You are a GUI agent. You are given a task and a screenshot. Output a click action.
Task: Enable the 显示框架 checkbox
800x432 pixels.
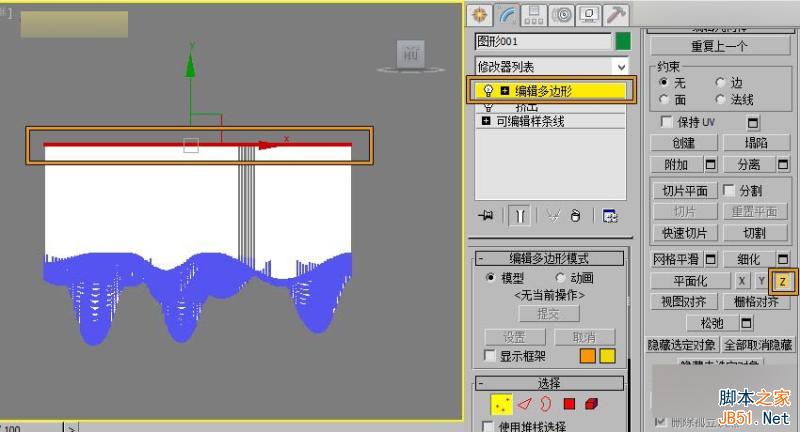tap(489, 355)
